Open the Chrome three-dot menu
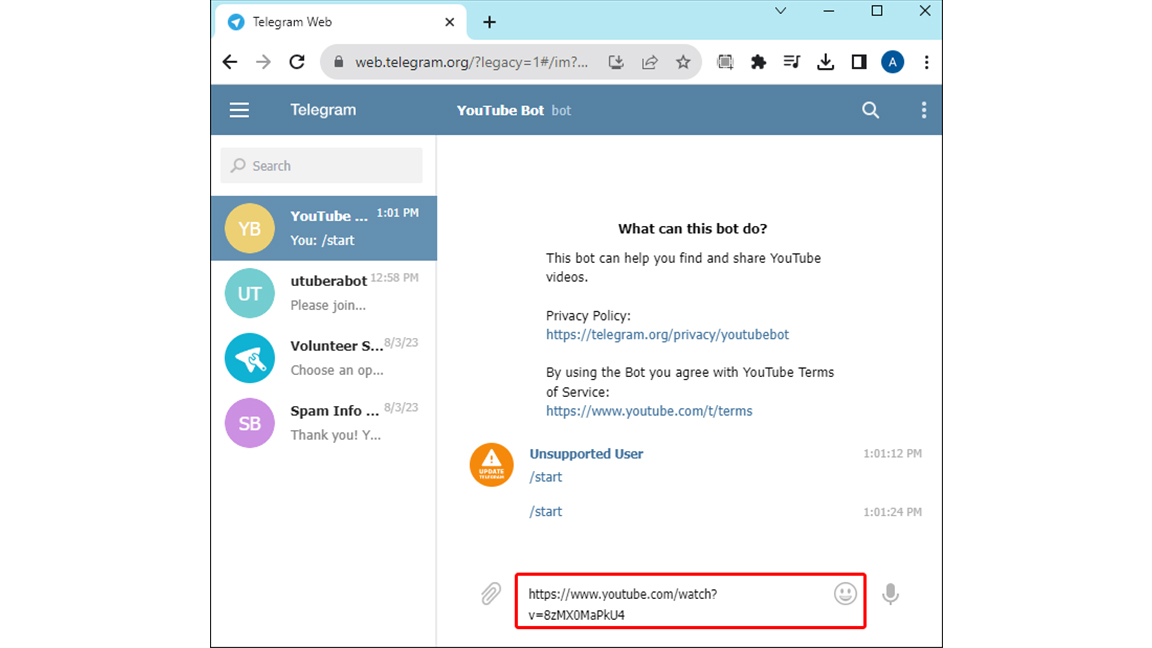 [x=926, y=62]
